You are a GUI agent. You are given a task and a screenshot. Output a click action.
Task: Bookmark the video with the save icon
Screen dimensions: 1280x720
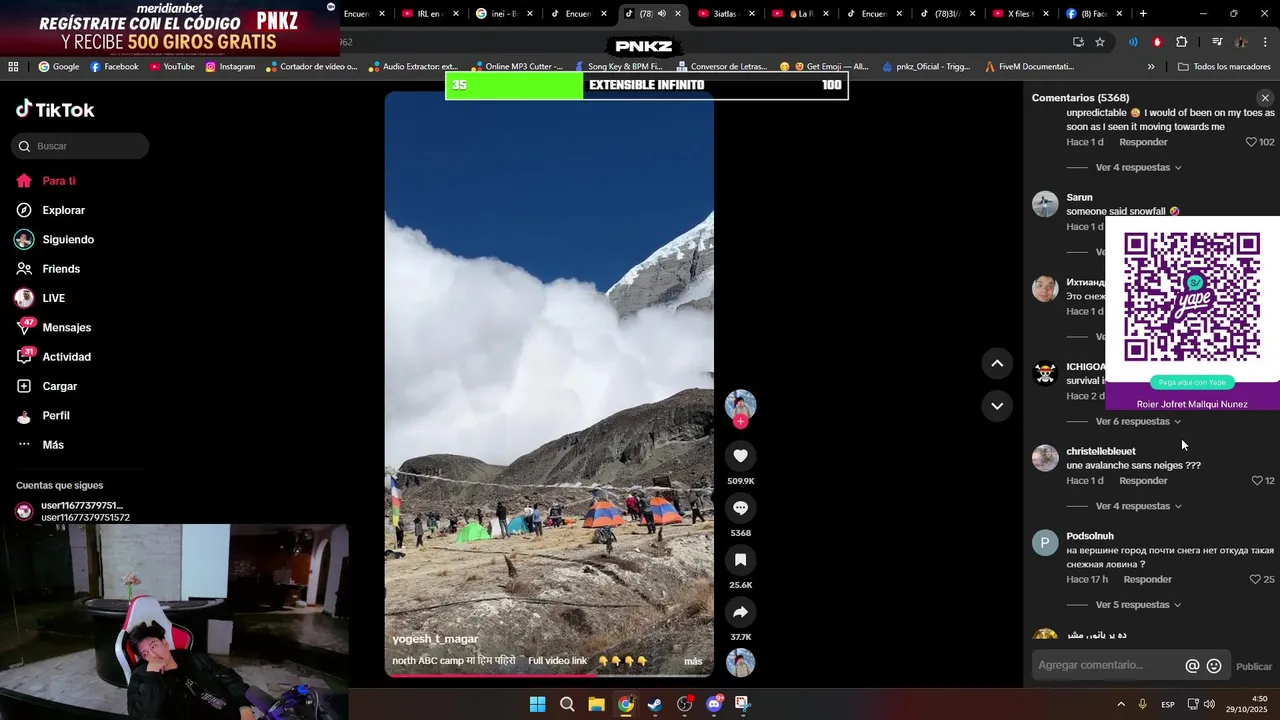(x=740, y=560)
